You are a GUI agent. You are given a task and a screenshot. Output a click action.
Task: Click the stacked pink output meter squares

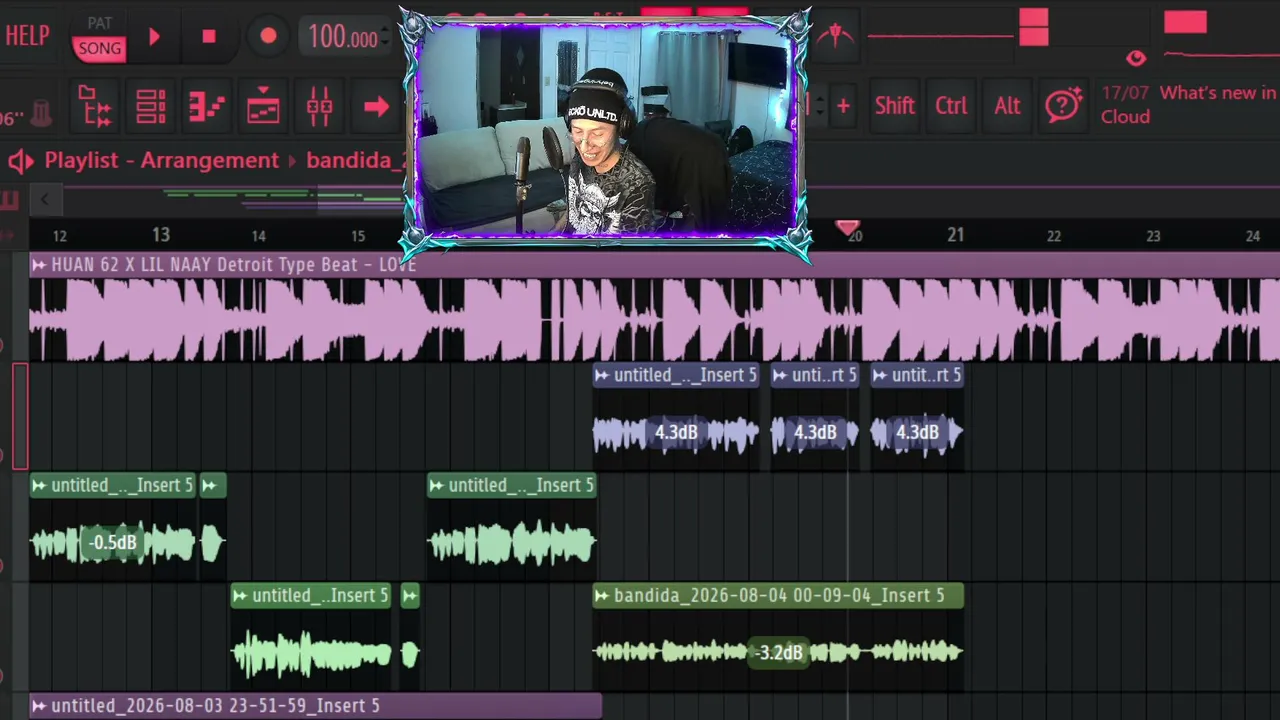click(x=1033, y=27)
